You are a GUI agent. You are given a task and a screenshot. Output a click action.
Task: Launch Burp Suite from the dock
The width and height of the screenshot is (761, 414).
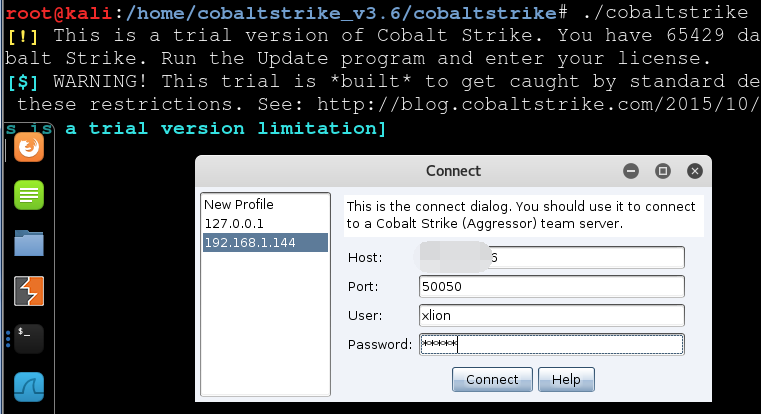tap(29, 291)
